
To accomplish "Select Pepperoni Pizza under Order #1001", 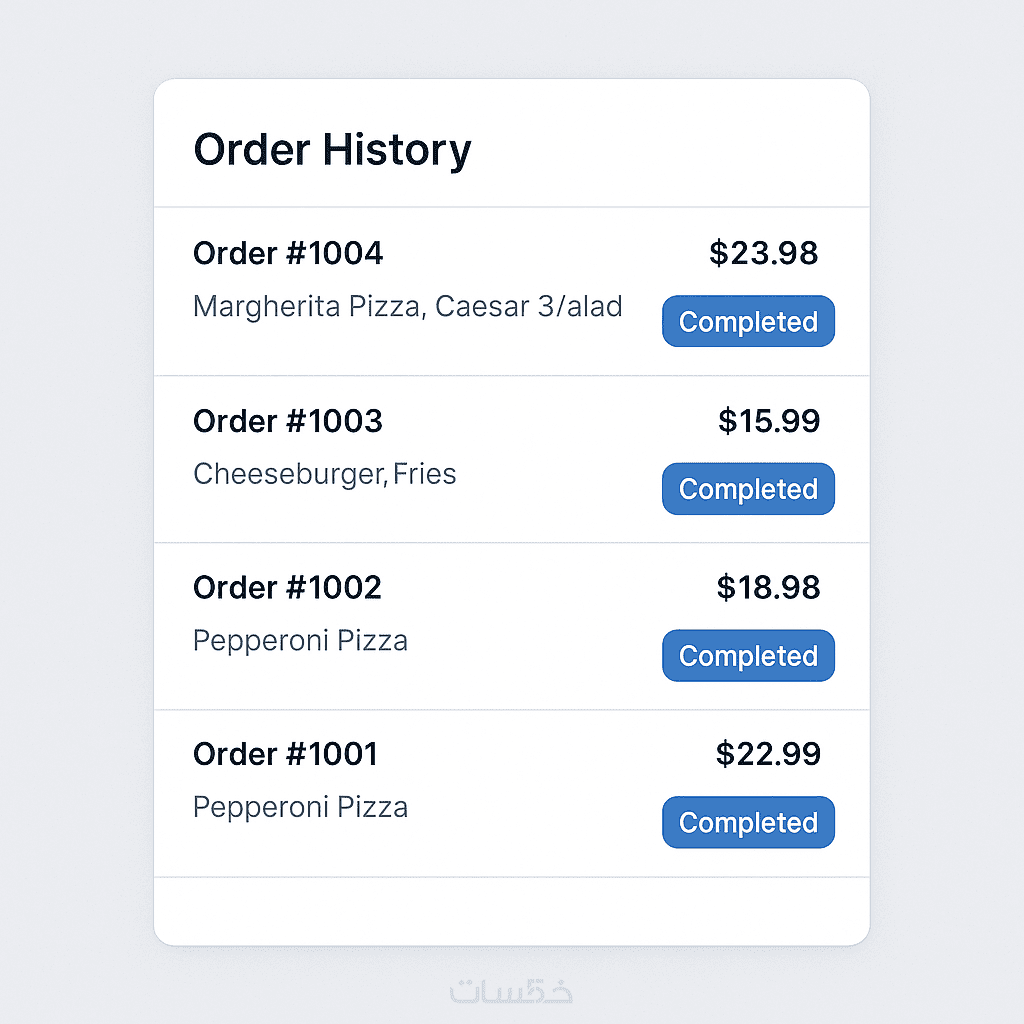I will coord(300,807).
